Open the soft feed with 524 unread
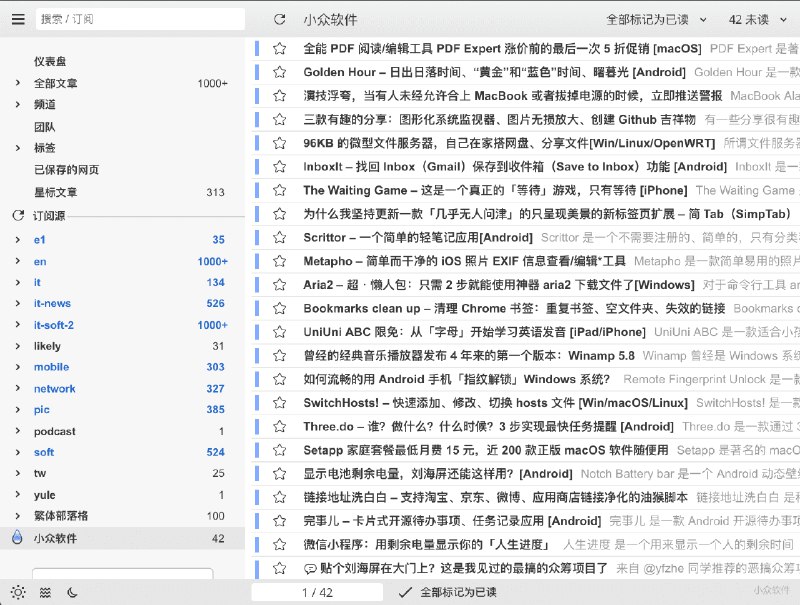 pos(42,451)
